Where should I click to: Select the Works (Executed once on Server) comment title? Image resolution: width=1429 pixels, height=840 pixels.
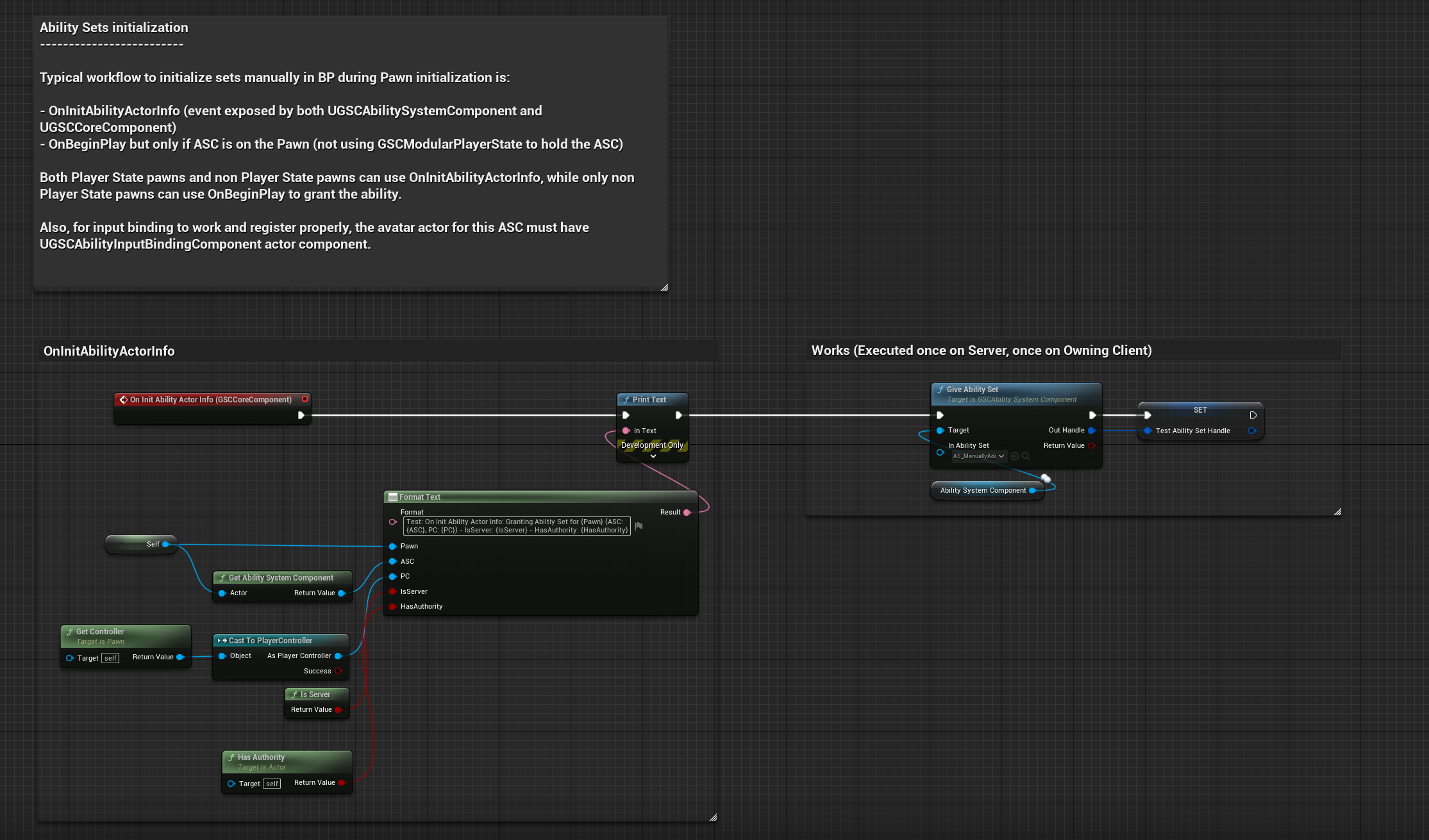[x=982, y=350]
